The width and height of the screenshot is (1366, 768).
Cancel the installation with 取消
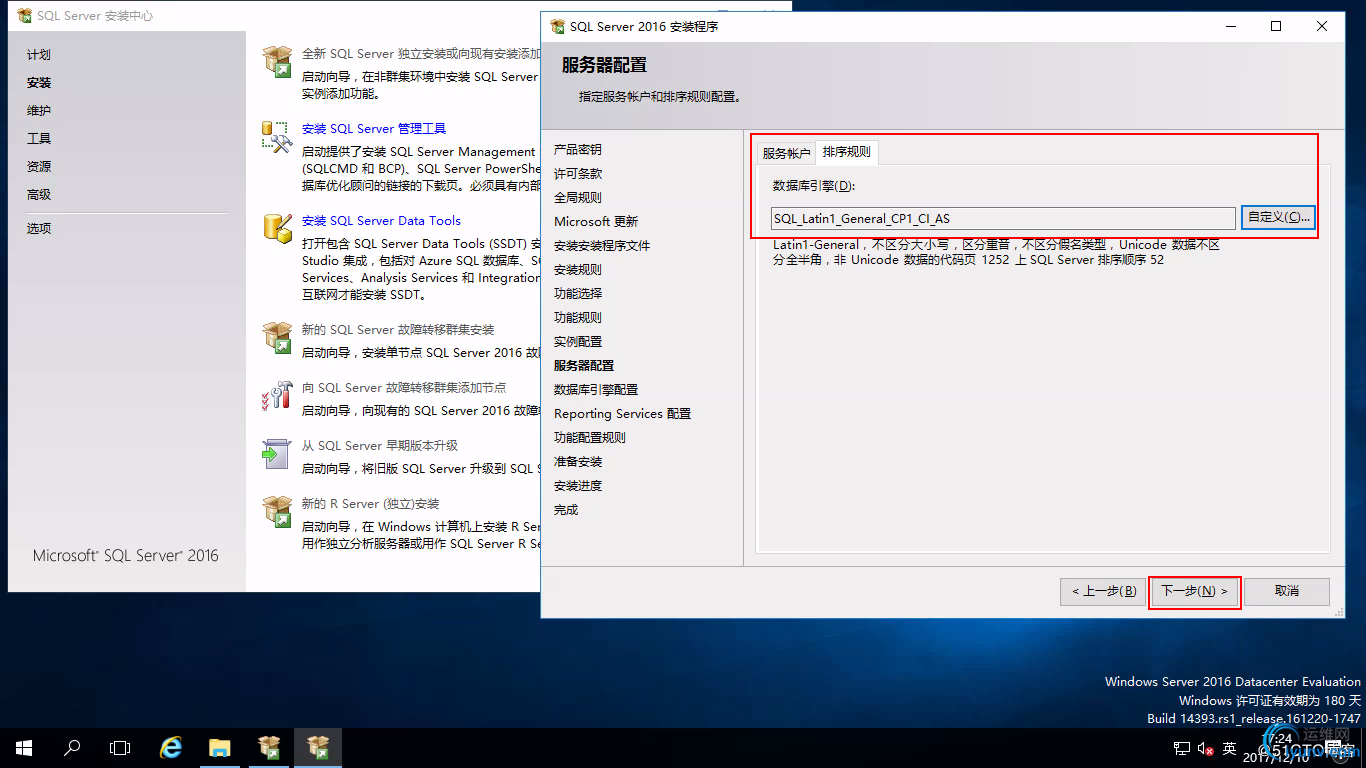(1286, 591)
